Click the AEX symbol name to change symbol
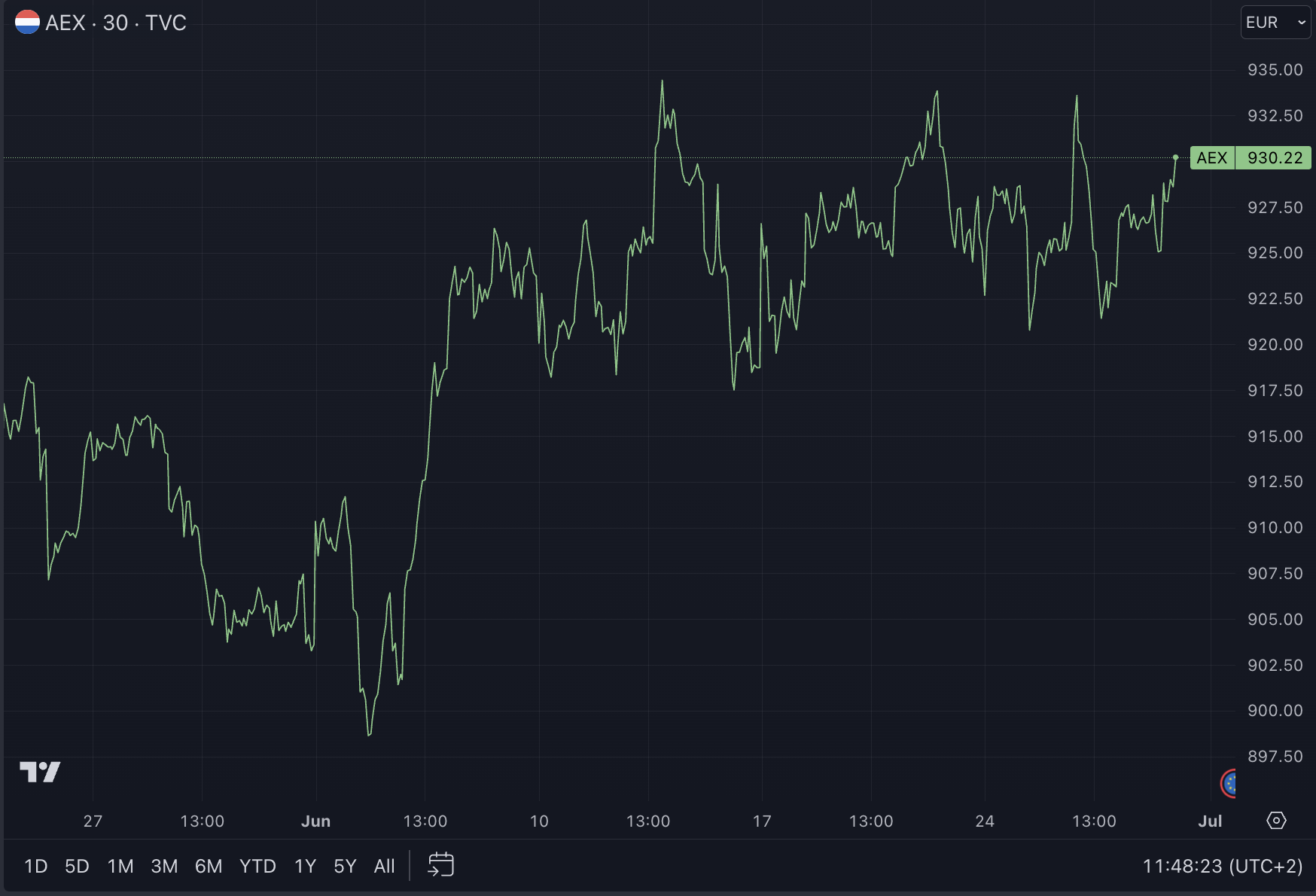This screenshot has width=1316, height=896. pos(67,22)
